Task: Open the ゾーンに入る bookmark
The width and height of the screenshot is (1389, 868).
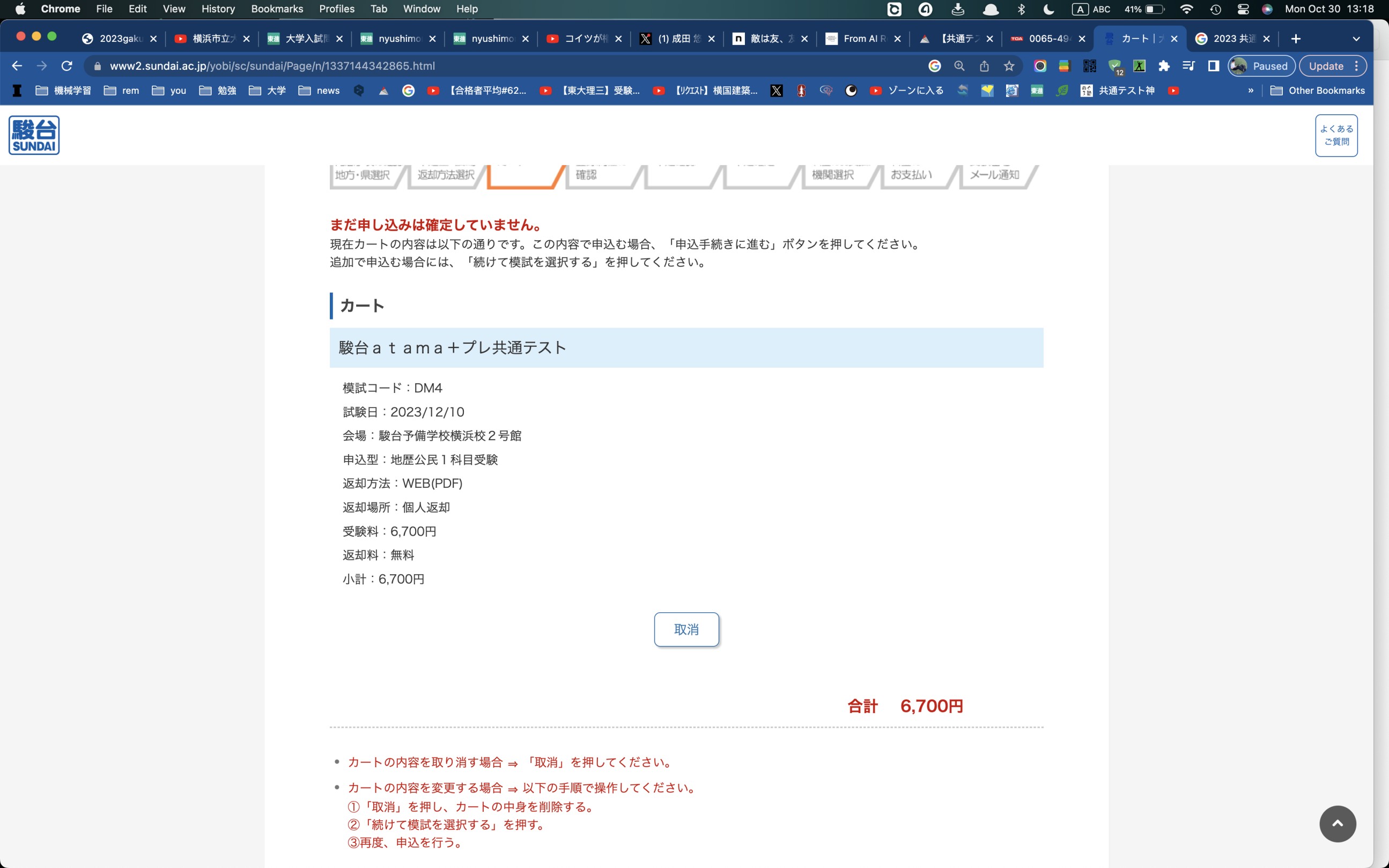Action: coord(907,91)
